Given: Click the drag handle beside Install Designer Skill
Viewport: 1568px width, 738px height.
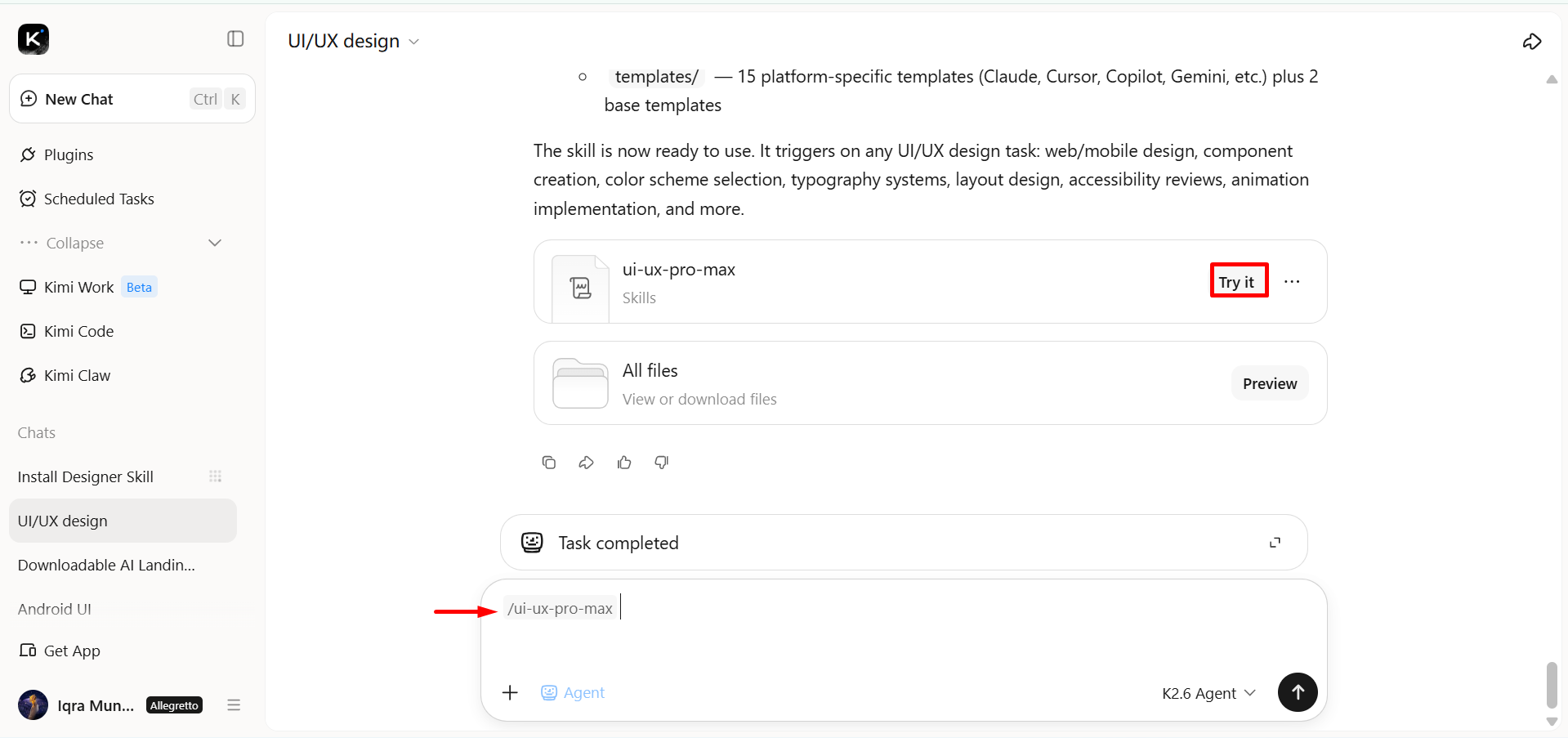Looking at the screenshot, I should (x=216, y=476).
